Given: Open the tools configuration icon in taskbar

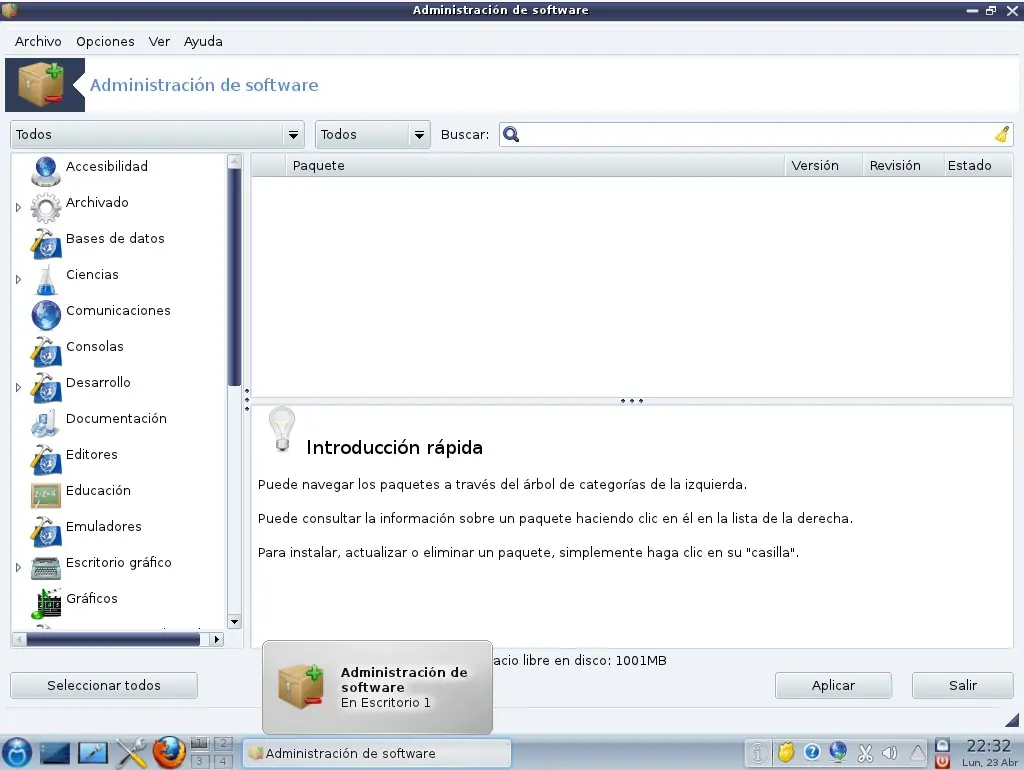Looking at the screenshot, I should (131, 753).
